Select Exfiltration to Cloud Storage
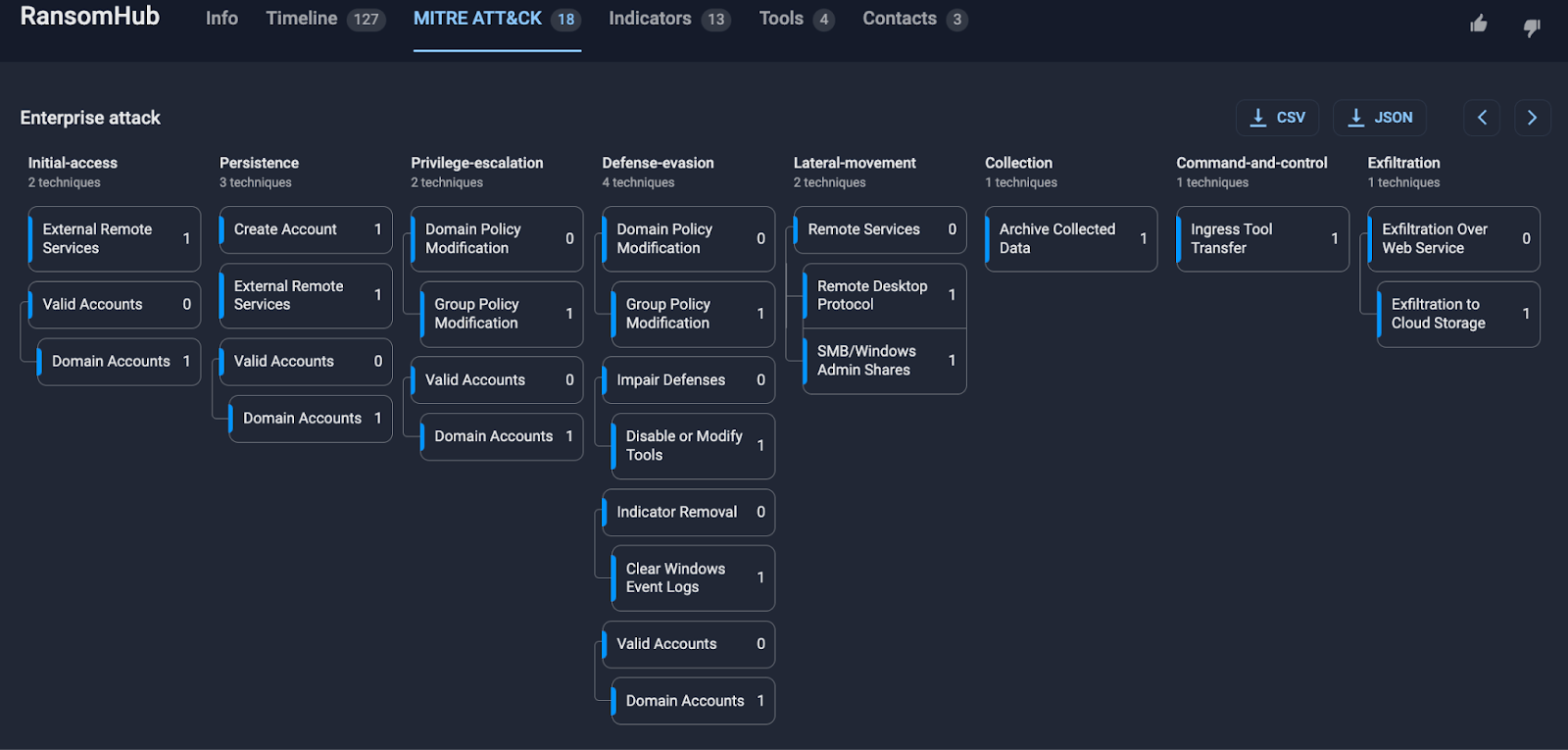The height and width of the screenshot is (750, 1568). [x=1457, y=314]
